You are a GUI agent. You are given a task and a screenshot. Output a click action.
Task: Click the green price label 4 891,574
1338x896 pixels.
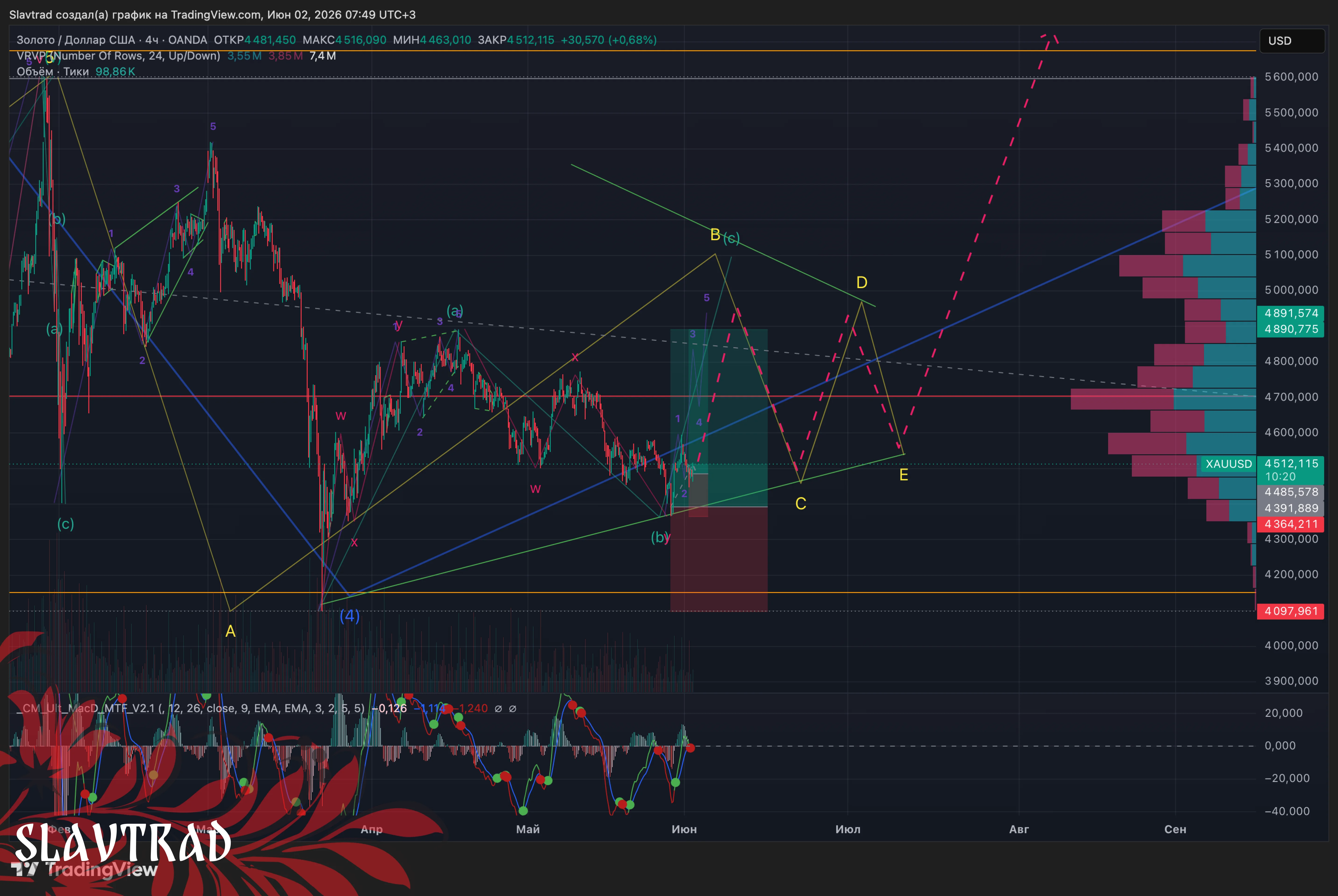click(1291, 313)
